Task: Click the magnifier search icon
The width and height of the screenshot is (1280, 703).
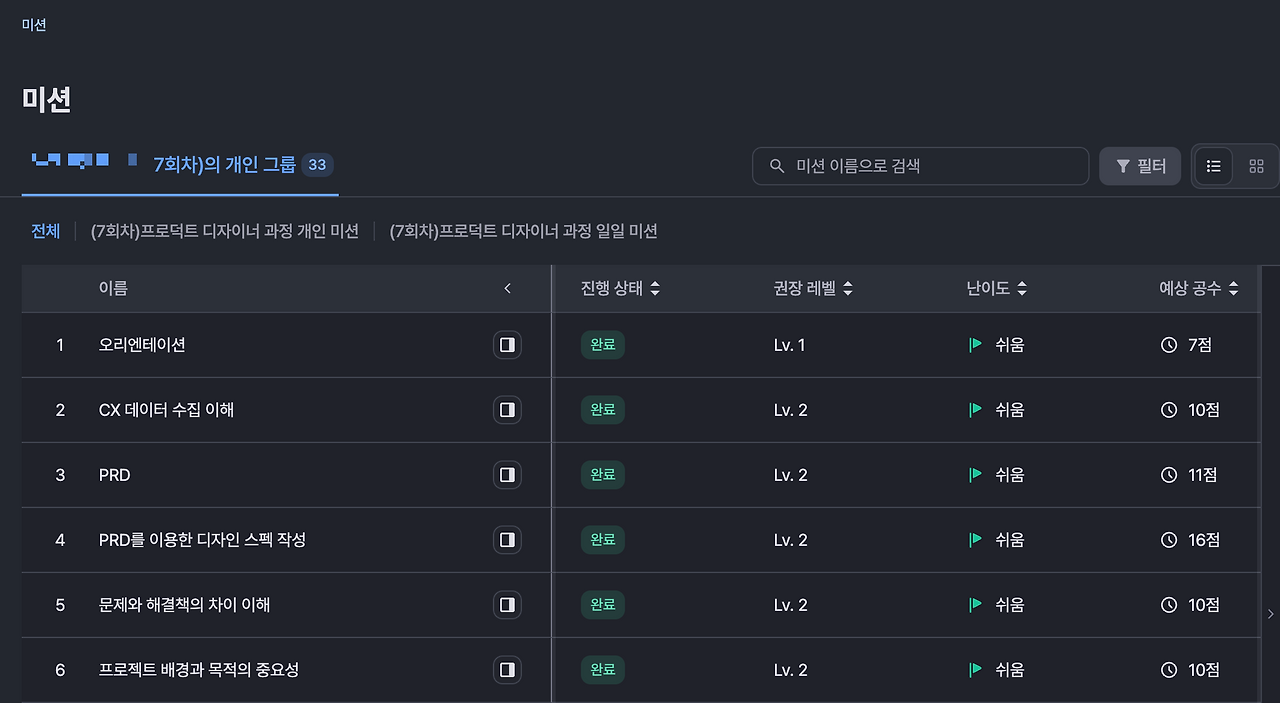Action: point(777,166)
